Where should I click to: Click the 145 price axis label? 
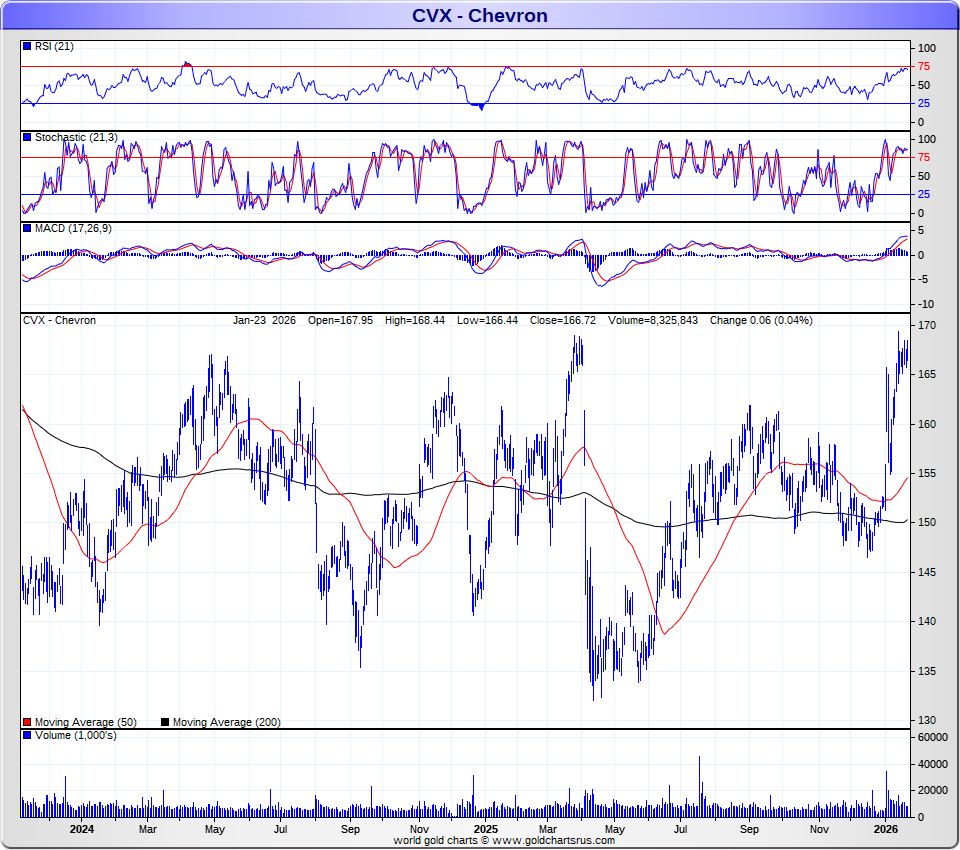[x=927, y=572]
